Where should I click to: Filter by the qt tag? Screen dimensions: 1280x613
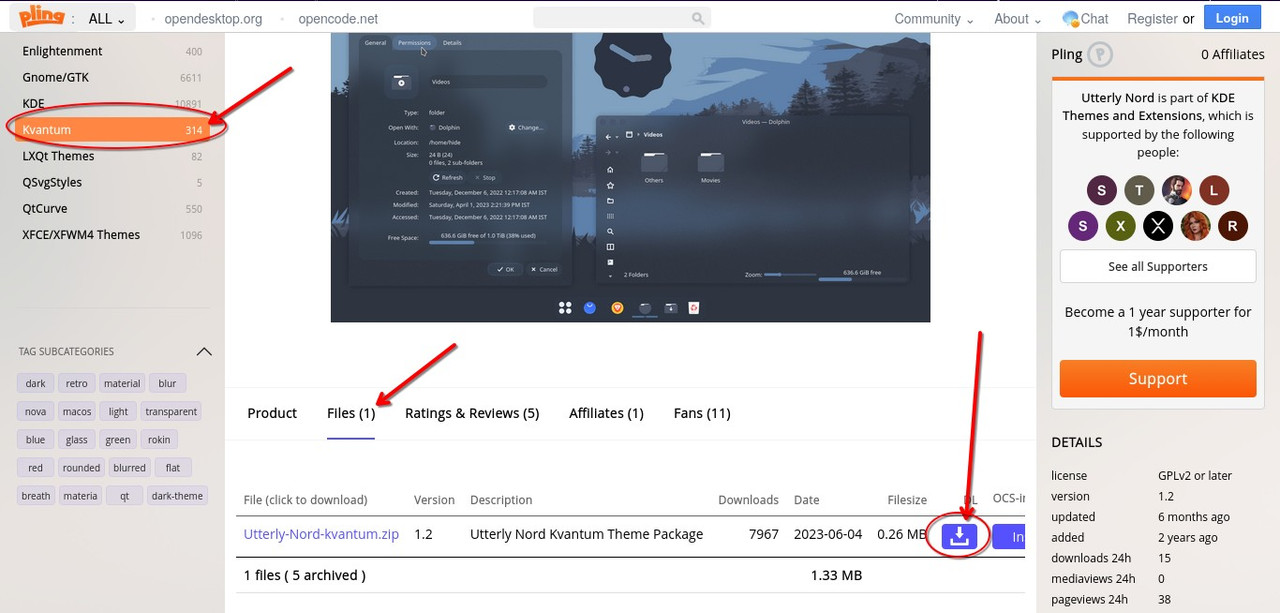coord(125,495)
